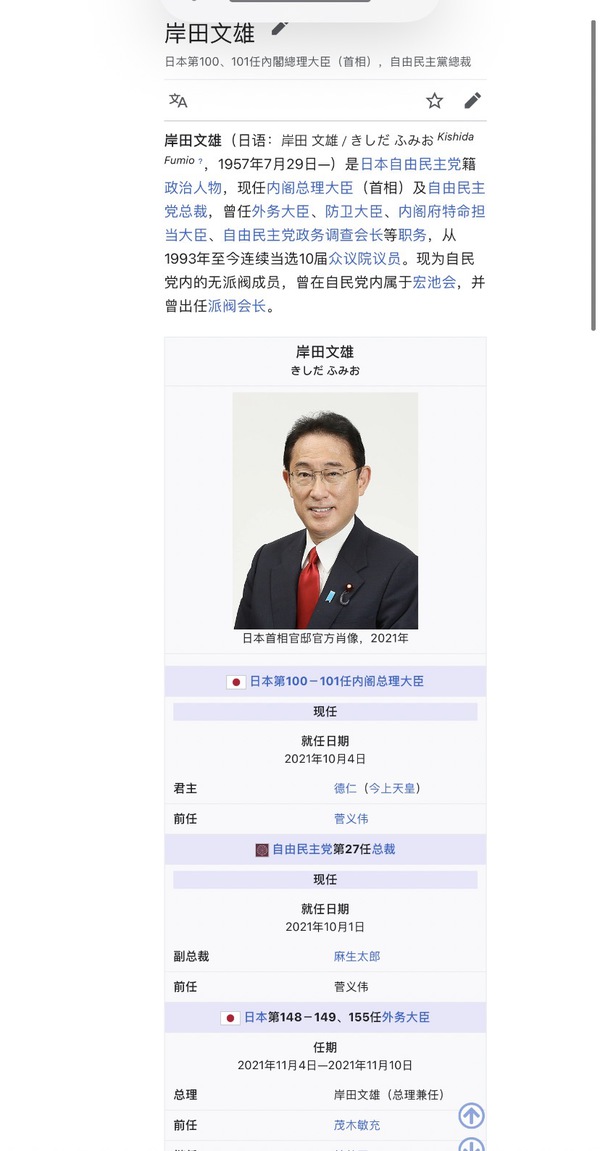Follow the 外务大臣 link in paragraph
The height and width of the screenshot is (1151, 600).
(281, 211)
